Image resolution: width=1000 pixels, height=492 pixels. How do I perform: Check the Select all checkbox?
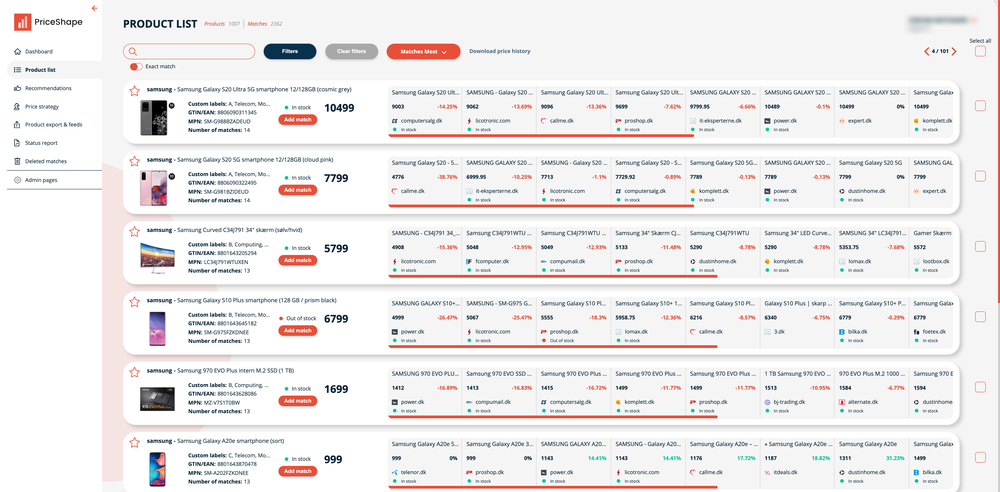[x=980, y=52]
